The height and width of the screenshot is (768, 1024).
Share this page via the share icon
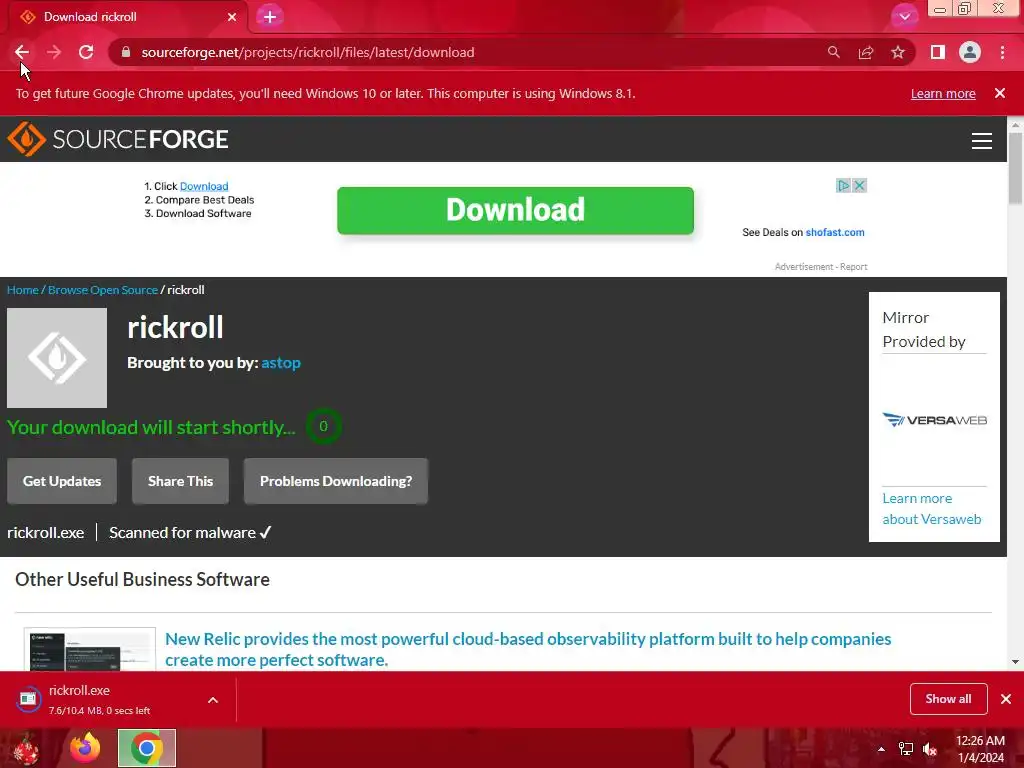(866, 52)
